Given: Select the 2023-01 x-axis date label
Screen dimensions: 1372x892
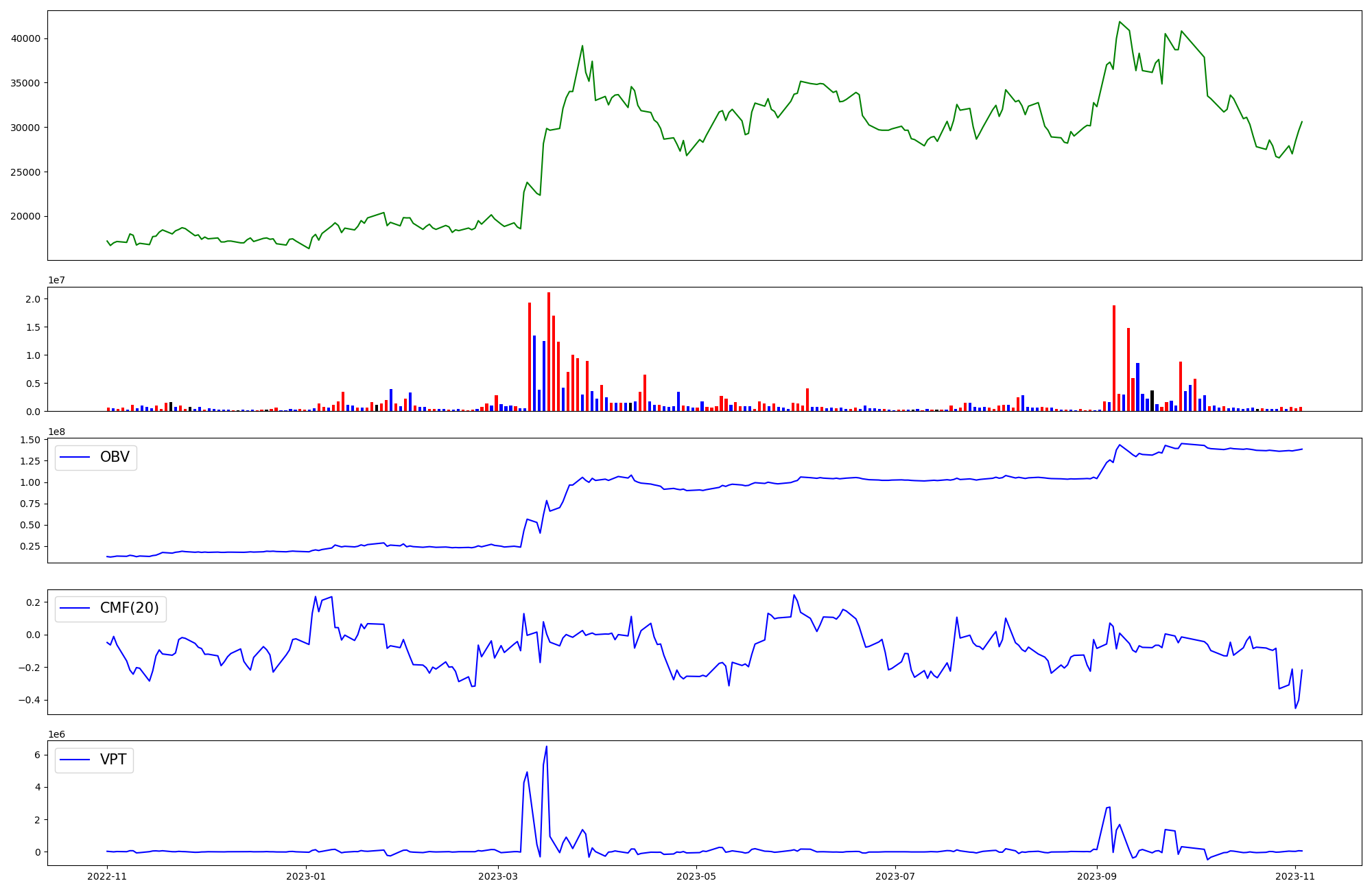Looking at the screenshot, I should [306, 876].
